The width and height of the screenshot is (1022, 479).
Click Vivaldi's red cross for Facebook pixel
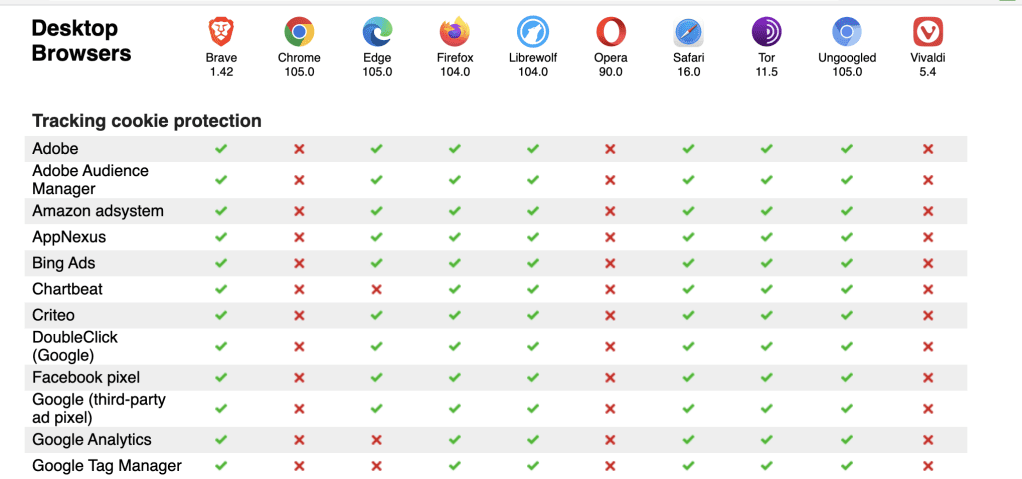point(928,377)
